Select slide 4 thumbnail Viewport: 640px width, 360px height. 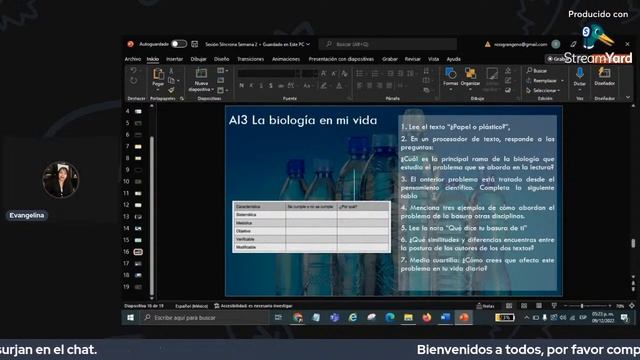click(138, 111)
